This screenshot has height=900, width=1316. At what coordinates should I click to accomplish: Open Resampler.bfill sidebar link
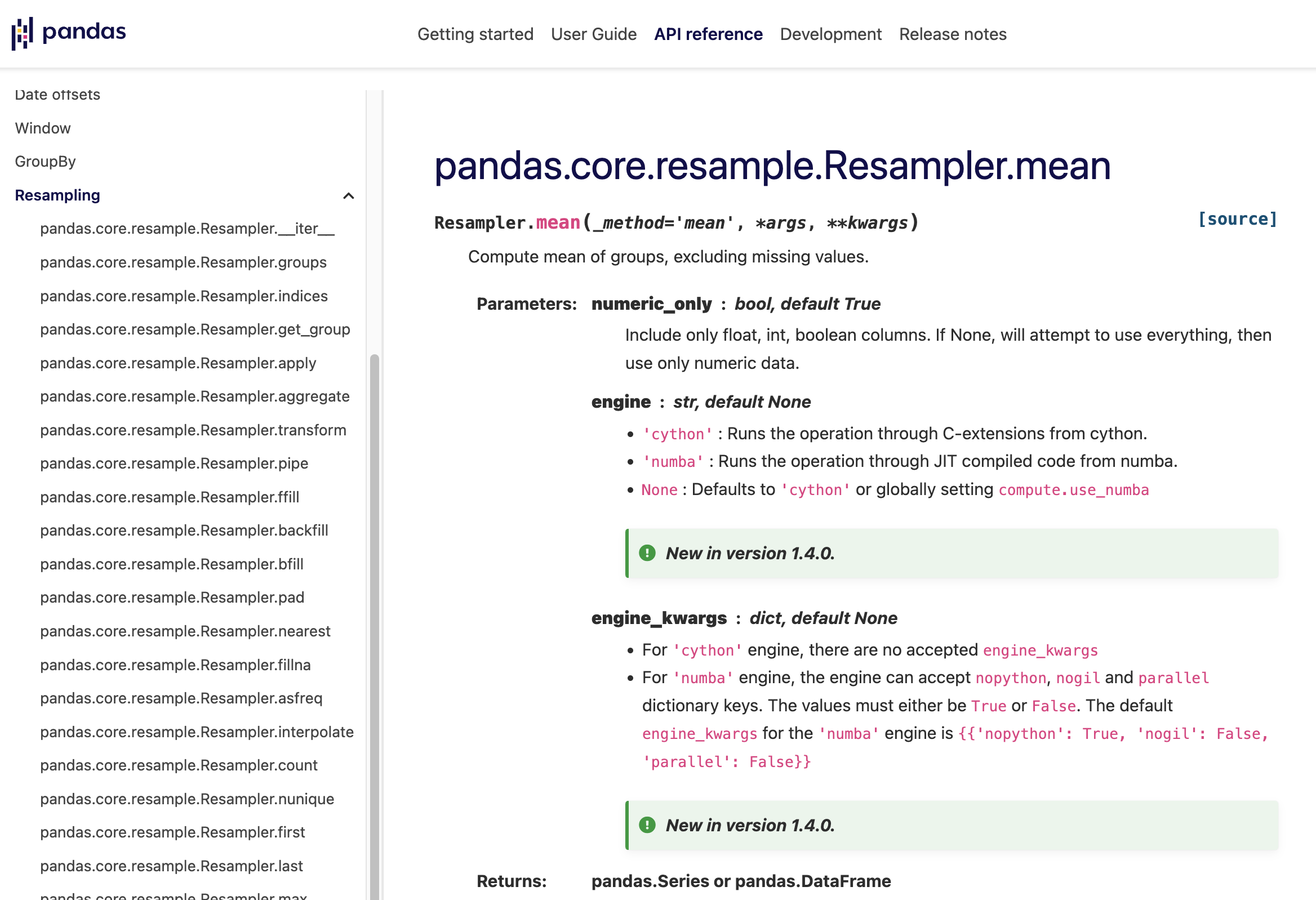pos(172,564)
